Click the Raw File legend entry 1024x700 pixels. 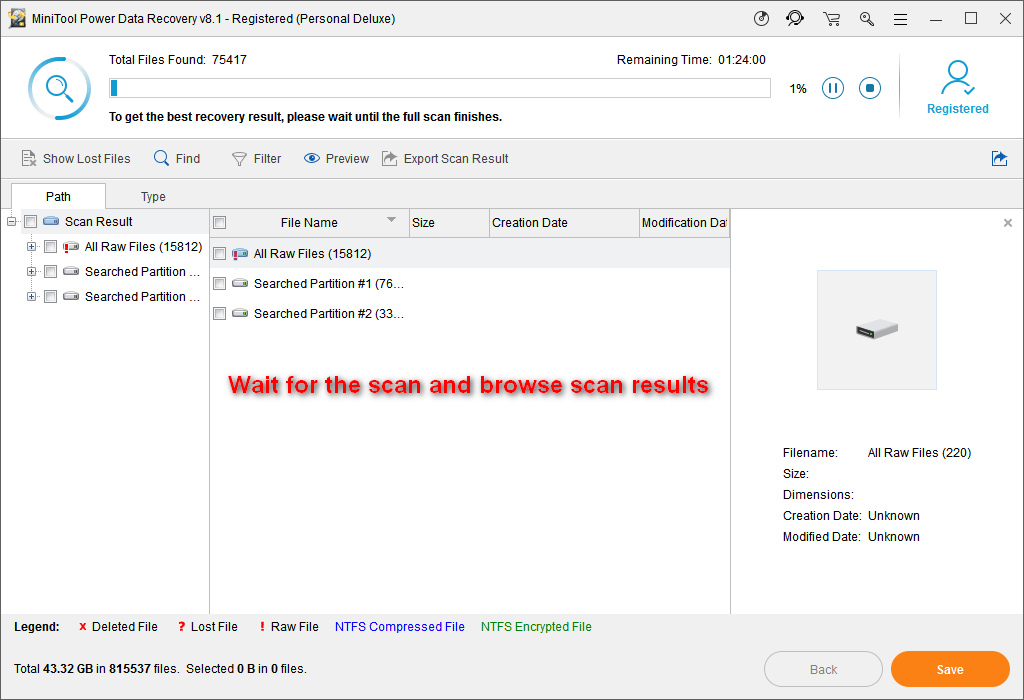(x=289, y=627)
